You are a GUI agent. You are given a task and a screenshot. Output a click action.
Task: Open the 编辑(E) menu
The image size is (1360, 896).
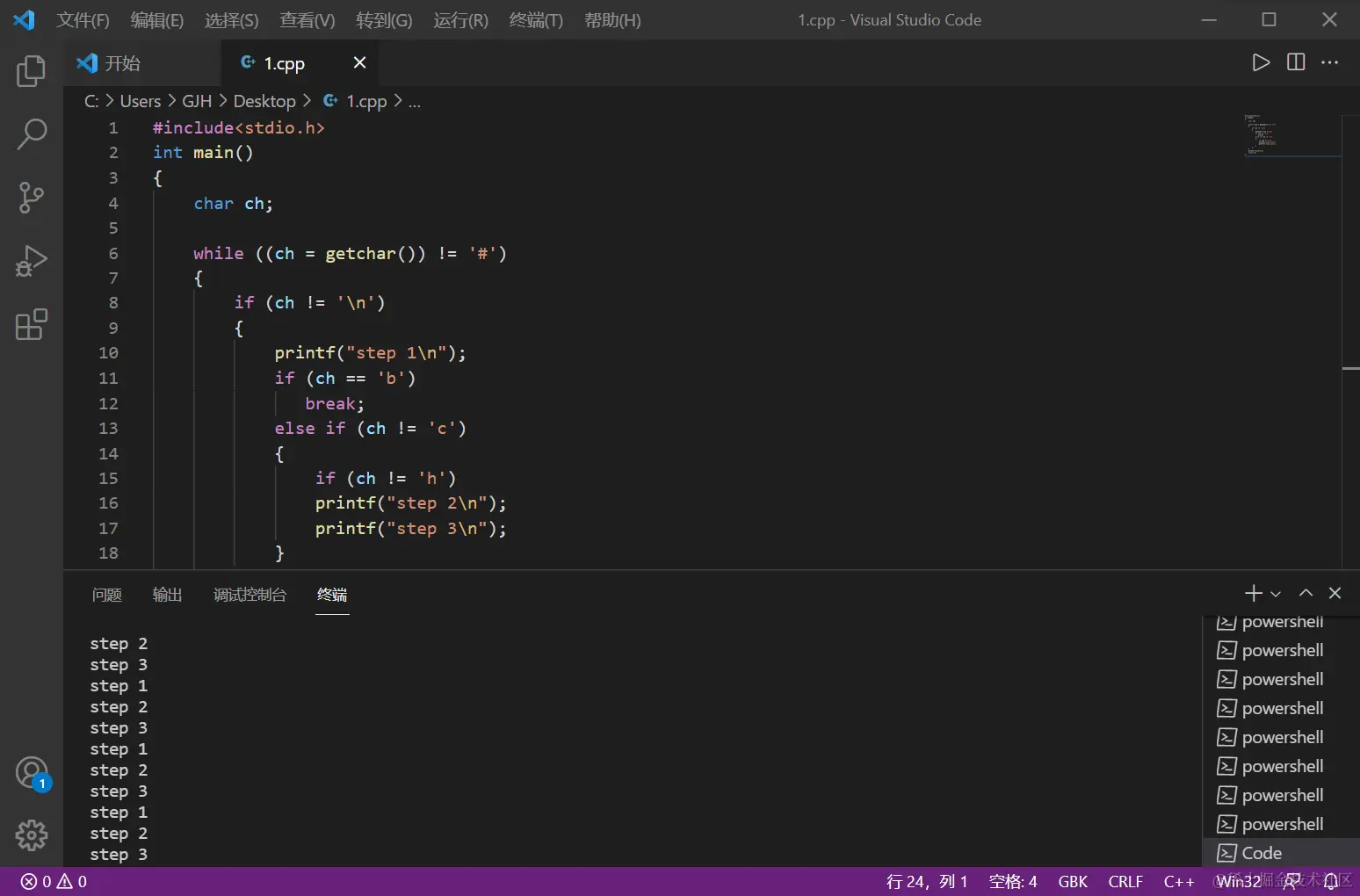tap(157, 20)
